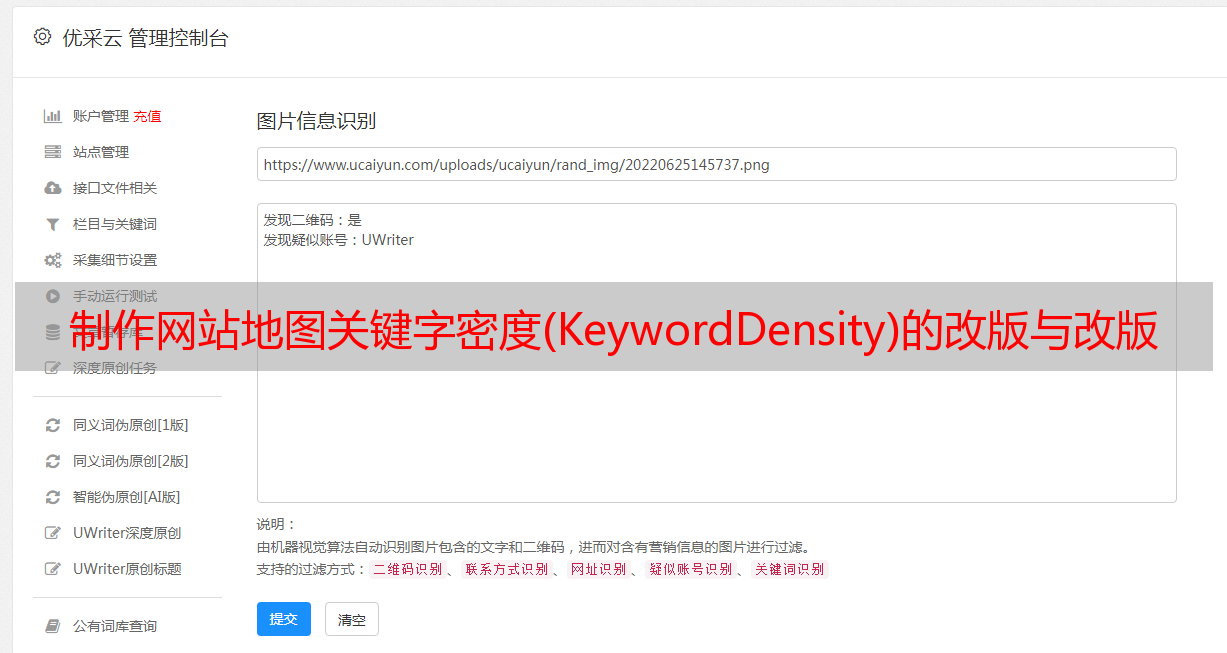
Task: Click the 疑似账号识别 tag
Action: [x=690, y=569]
